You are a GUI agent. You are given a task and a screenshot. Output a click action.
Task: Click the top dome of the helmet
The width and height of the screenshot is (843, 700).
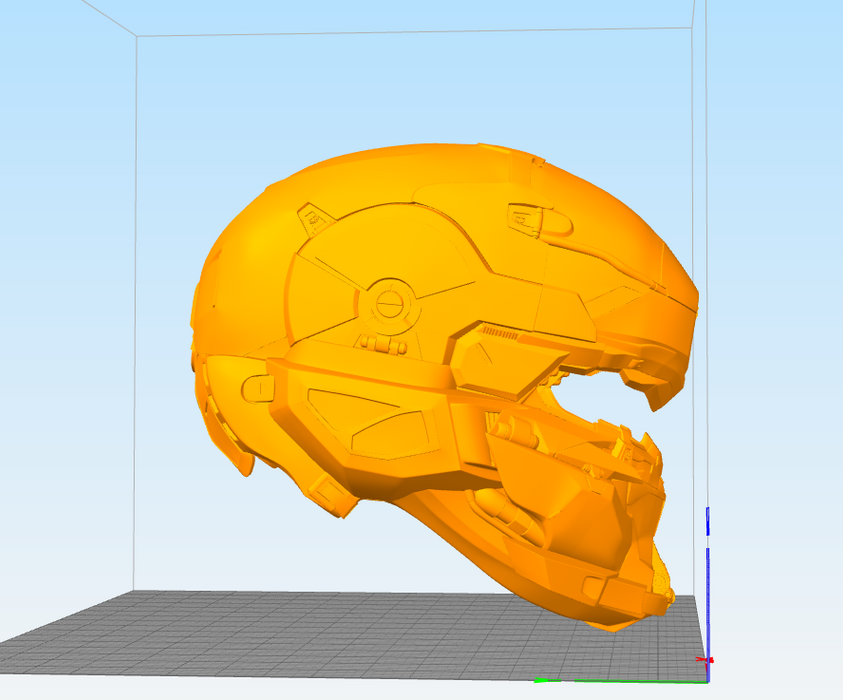click(x=420, y=170)
